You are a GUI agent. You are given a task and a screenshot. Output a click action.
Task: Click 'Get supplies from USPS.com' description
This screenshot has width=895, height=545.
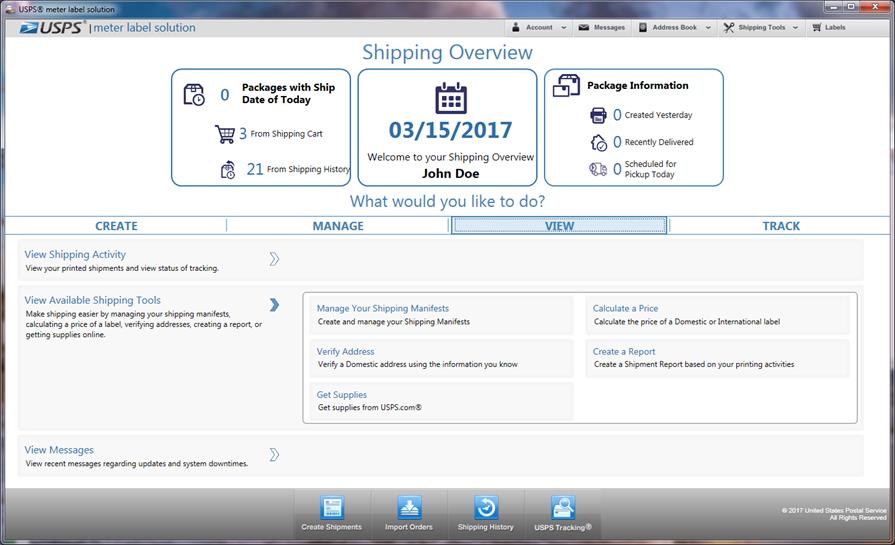(x=370, y=407)
